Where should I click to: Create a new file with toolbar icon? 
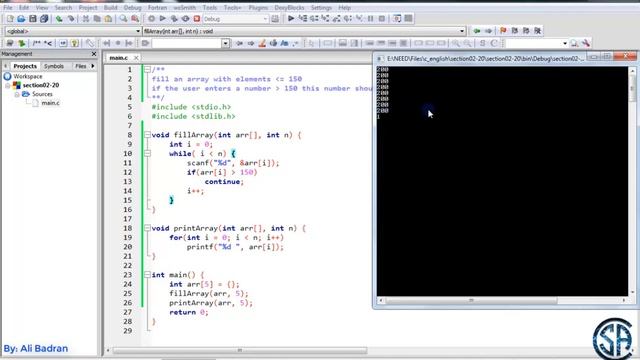(10, 19)
